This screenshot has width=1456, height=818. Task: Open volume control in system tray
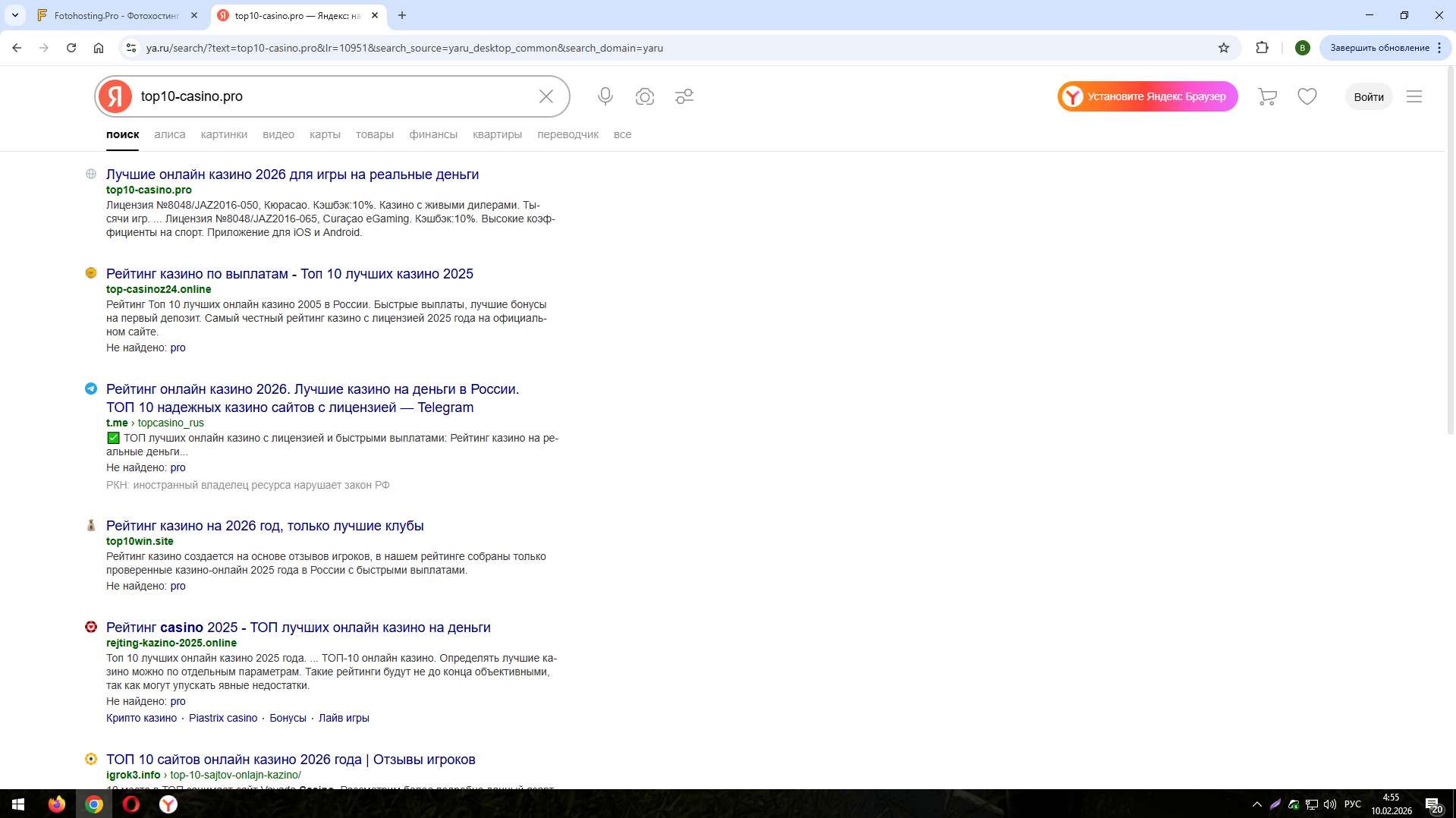point(1330,804)
